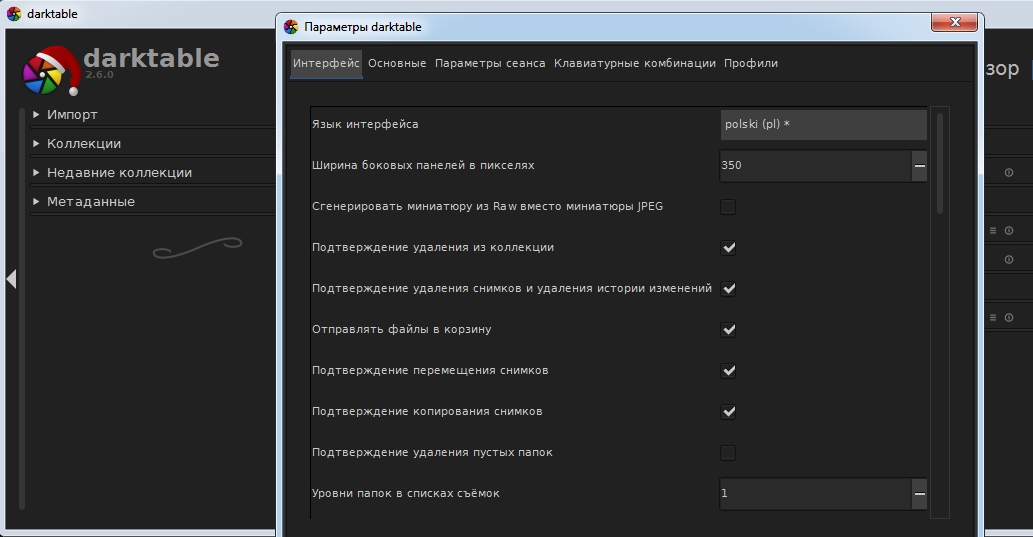Viewport: 1033px width, 537px height.
Task: Decrease the side panel width value
Action: [x=919, y=166]
